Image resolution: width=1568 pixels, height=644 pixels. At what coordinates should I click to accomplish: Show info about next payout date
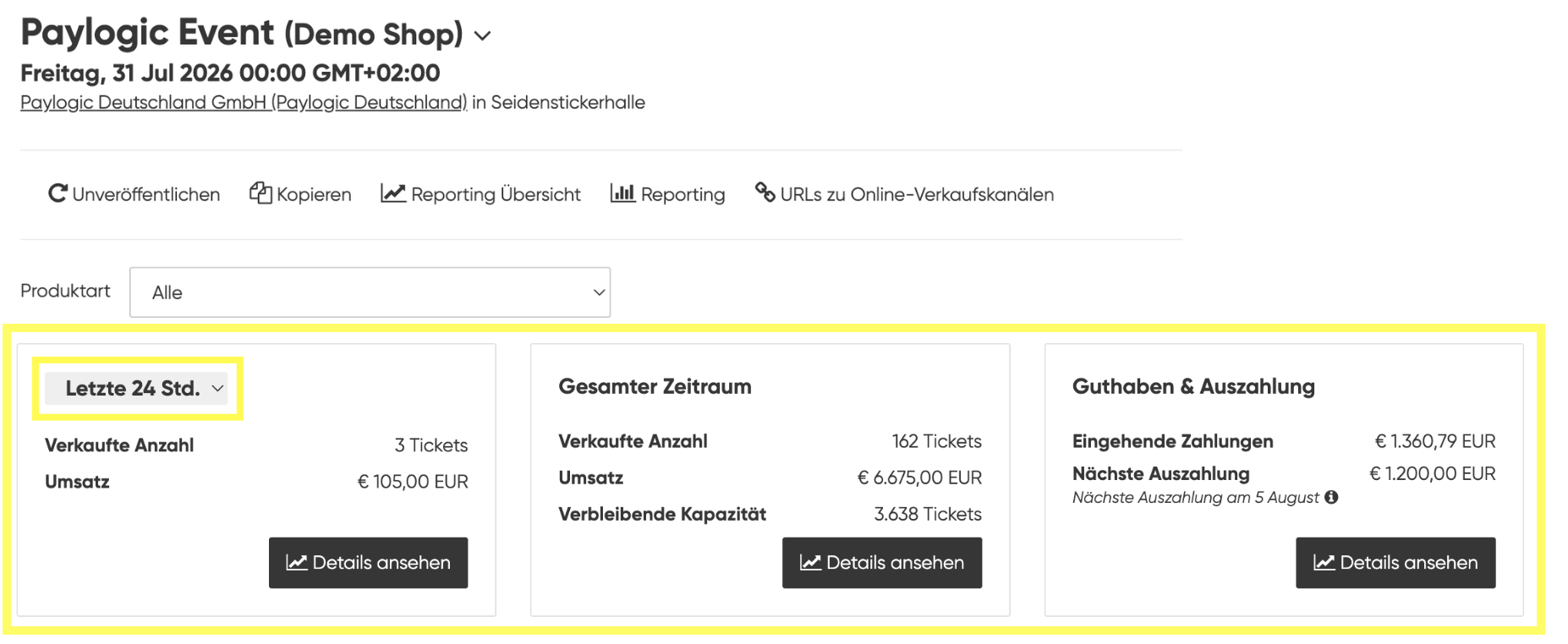(1331, 497)
